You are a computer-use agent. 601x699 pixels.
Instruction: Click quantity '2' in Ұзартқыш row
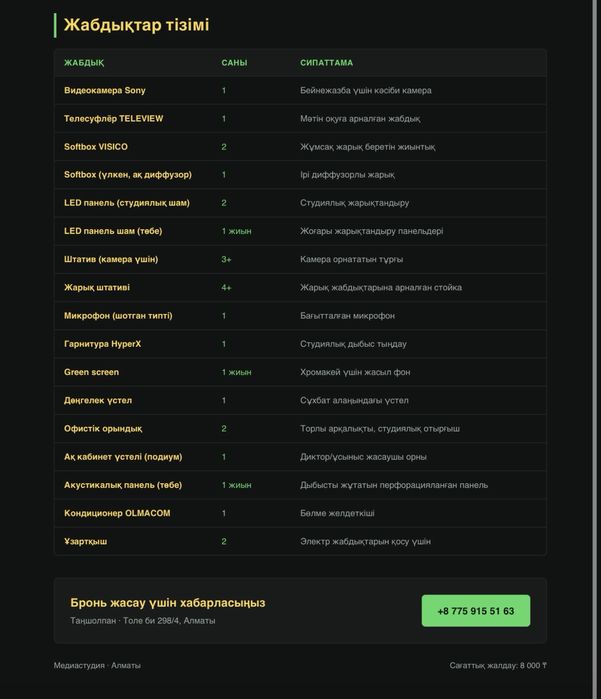[x=224, y=541]
